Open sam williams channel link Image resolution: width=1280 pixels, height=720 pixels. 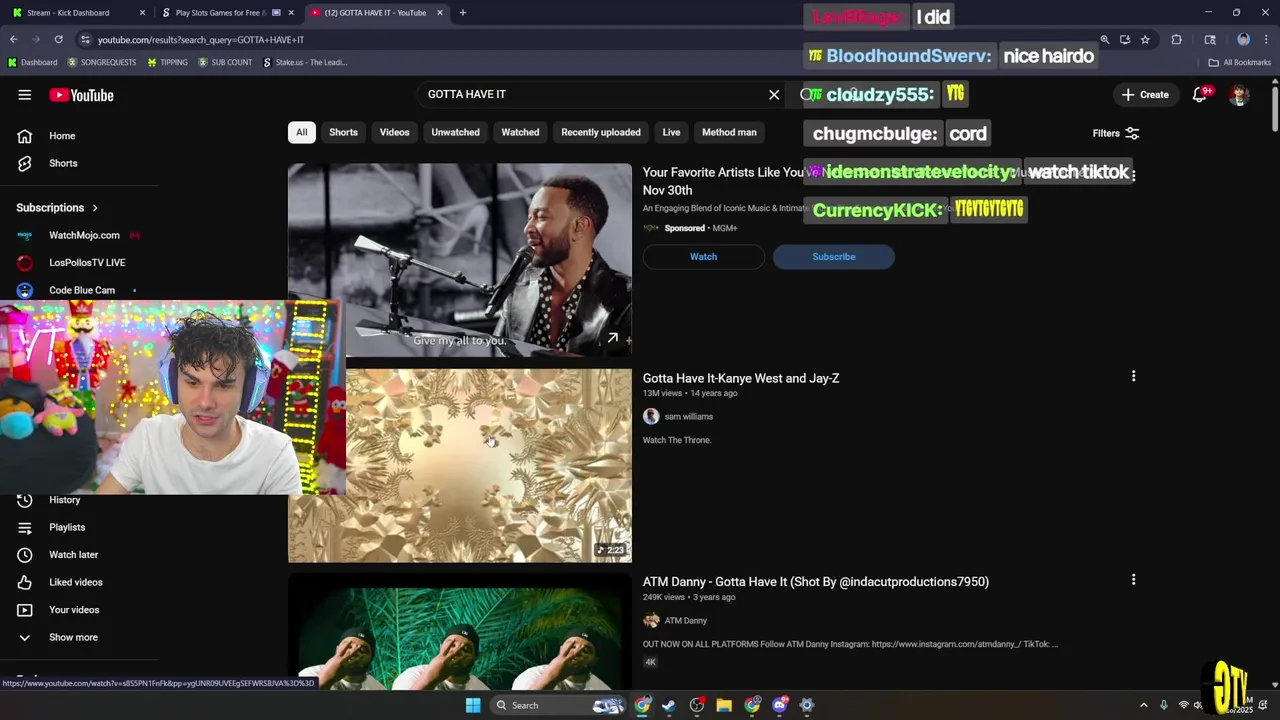[x=689, y=417]
